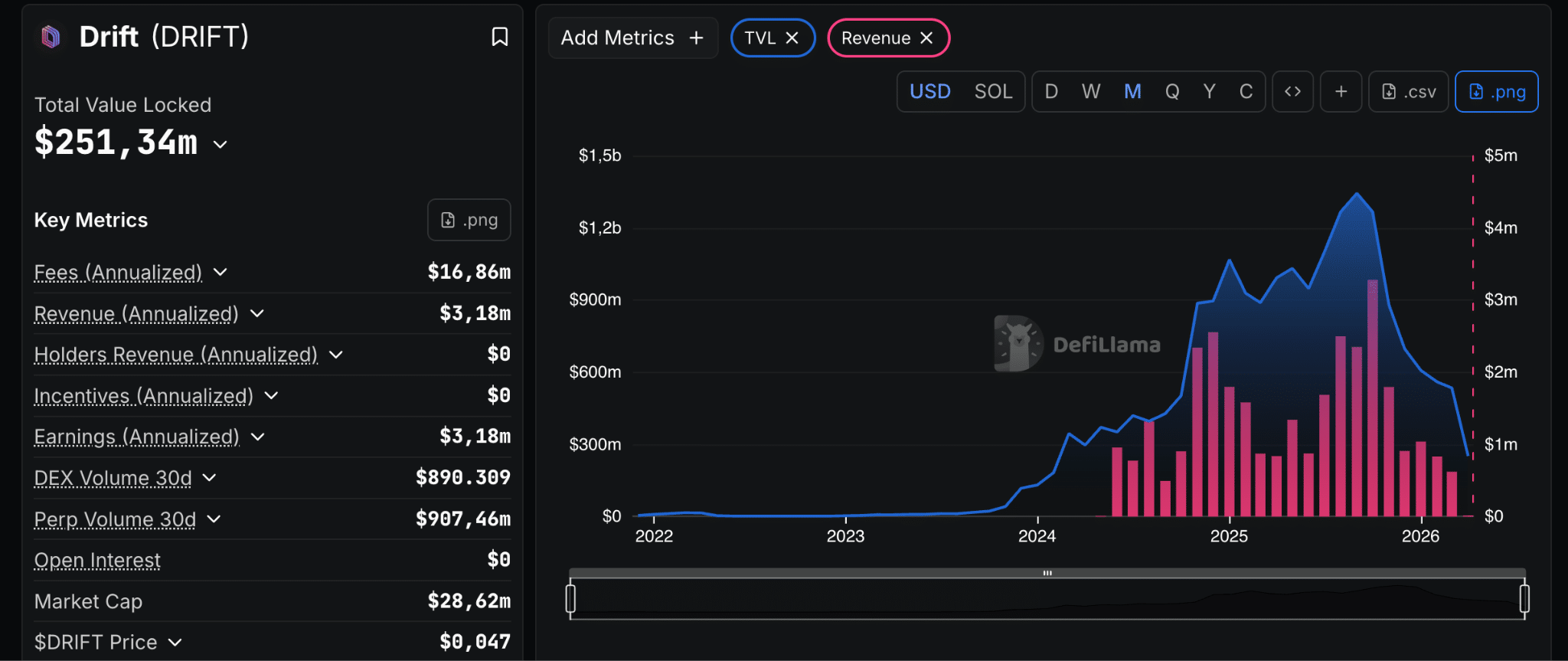Switch chart to daily grouping D
Viewport: 1568px width, 661px height.
point(1051,92)
